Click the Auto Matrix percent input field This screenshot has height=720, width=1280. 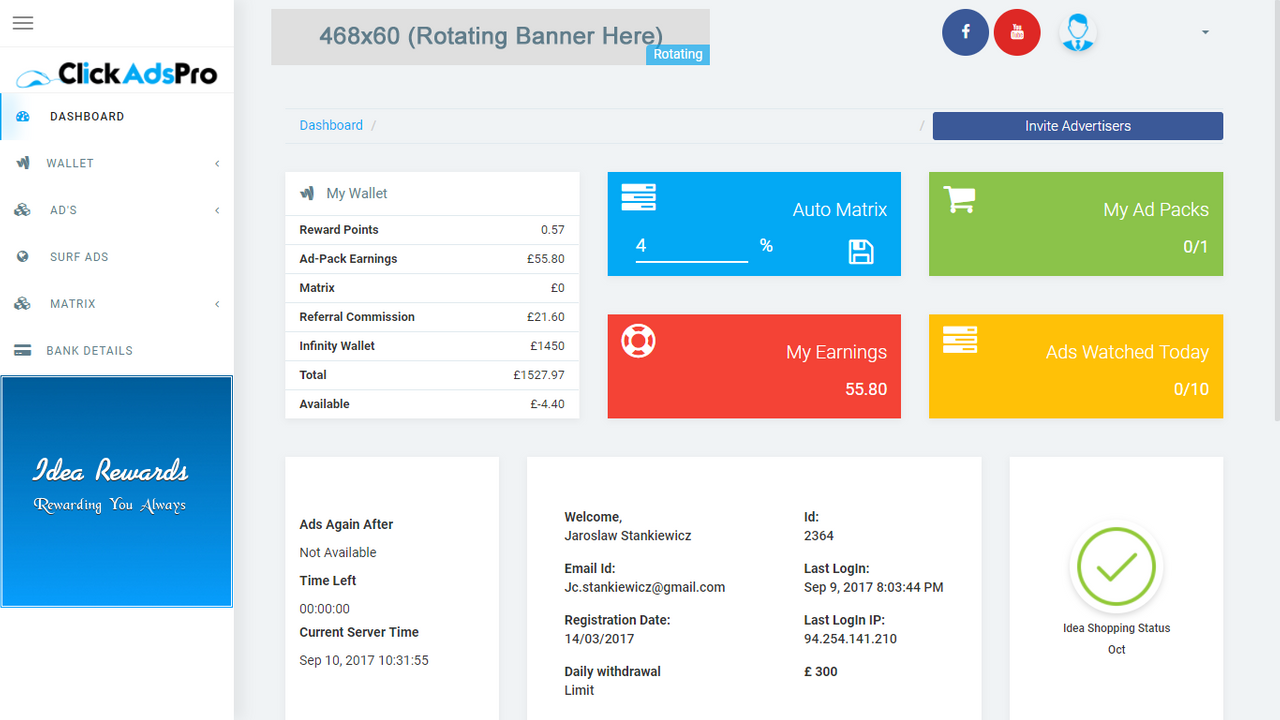(x=692, y=246)
